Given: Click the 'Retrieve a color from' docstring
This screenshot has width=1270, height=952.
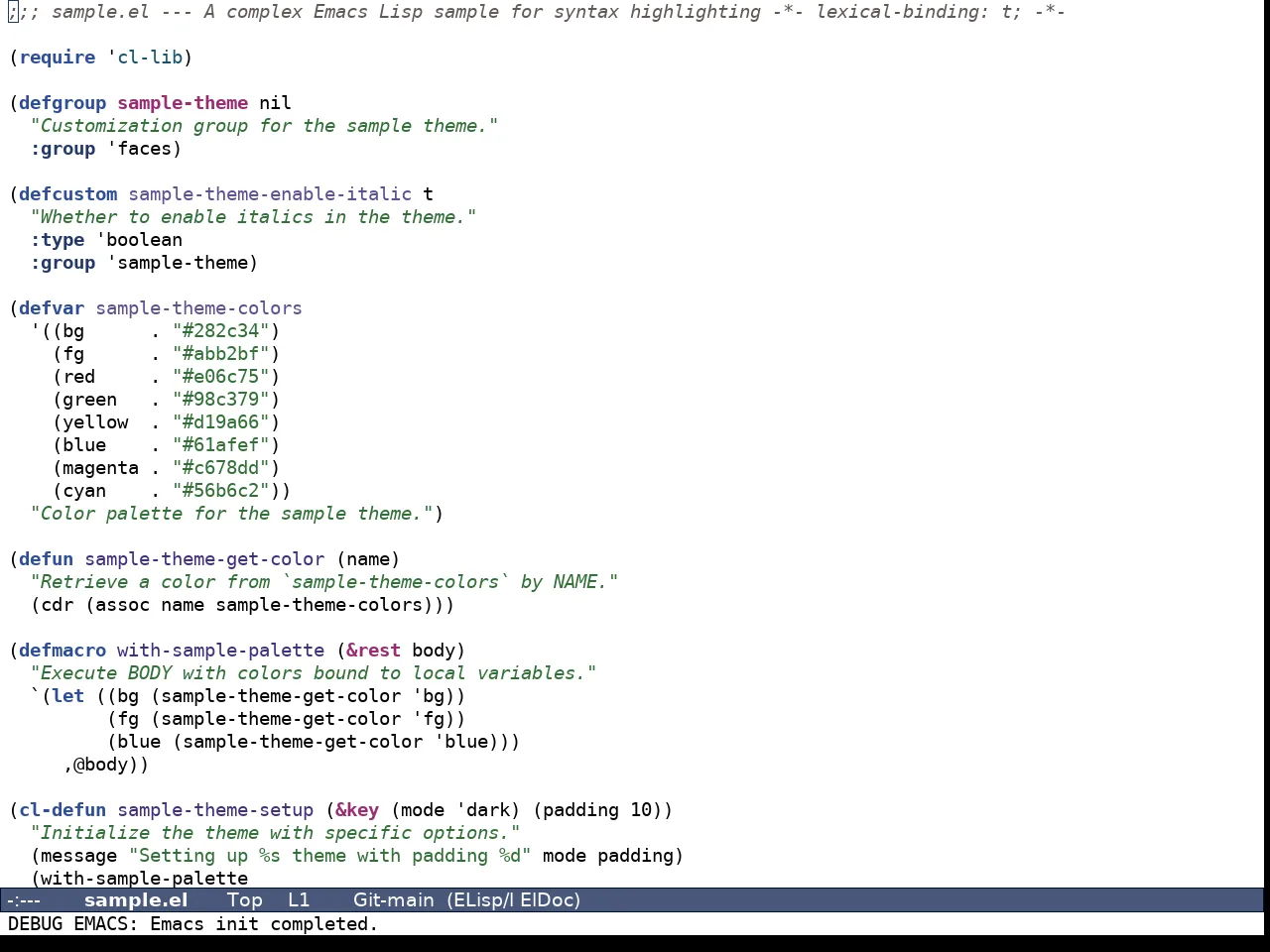Looking at the screenshot, I should [x=323, y=582].
